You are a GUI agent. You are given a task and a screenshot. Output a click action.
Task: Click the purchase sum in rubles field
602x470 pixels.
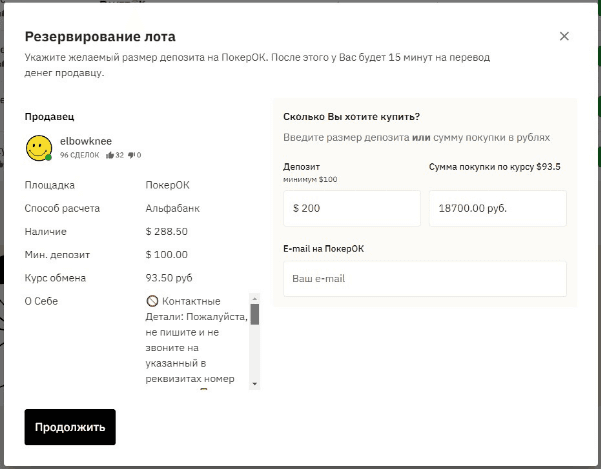(498, 209)
